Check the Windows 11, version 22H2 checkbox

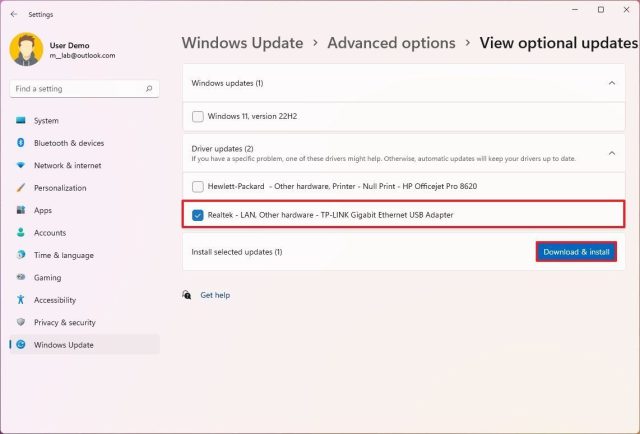pos(198,117)
